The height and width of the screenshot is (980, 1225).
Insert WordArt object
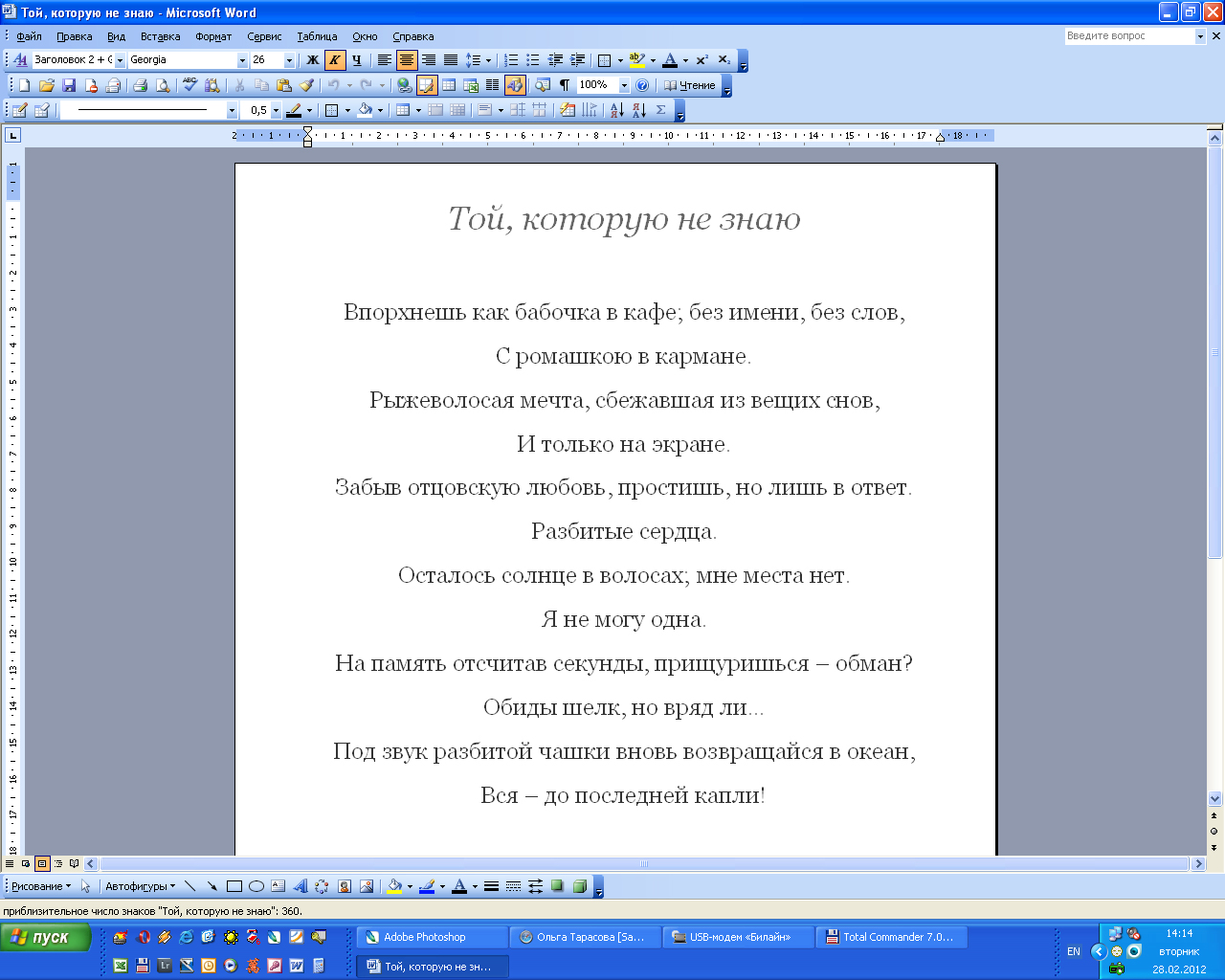pyautogui.click(x=300, y=886)
